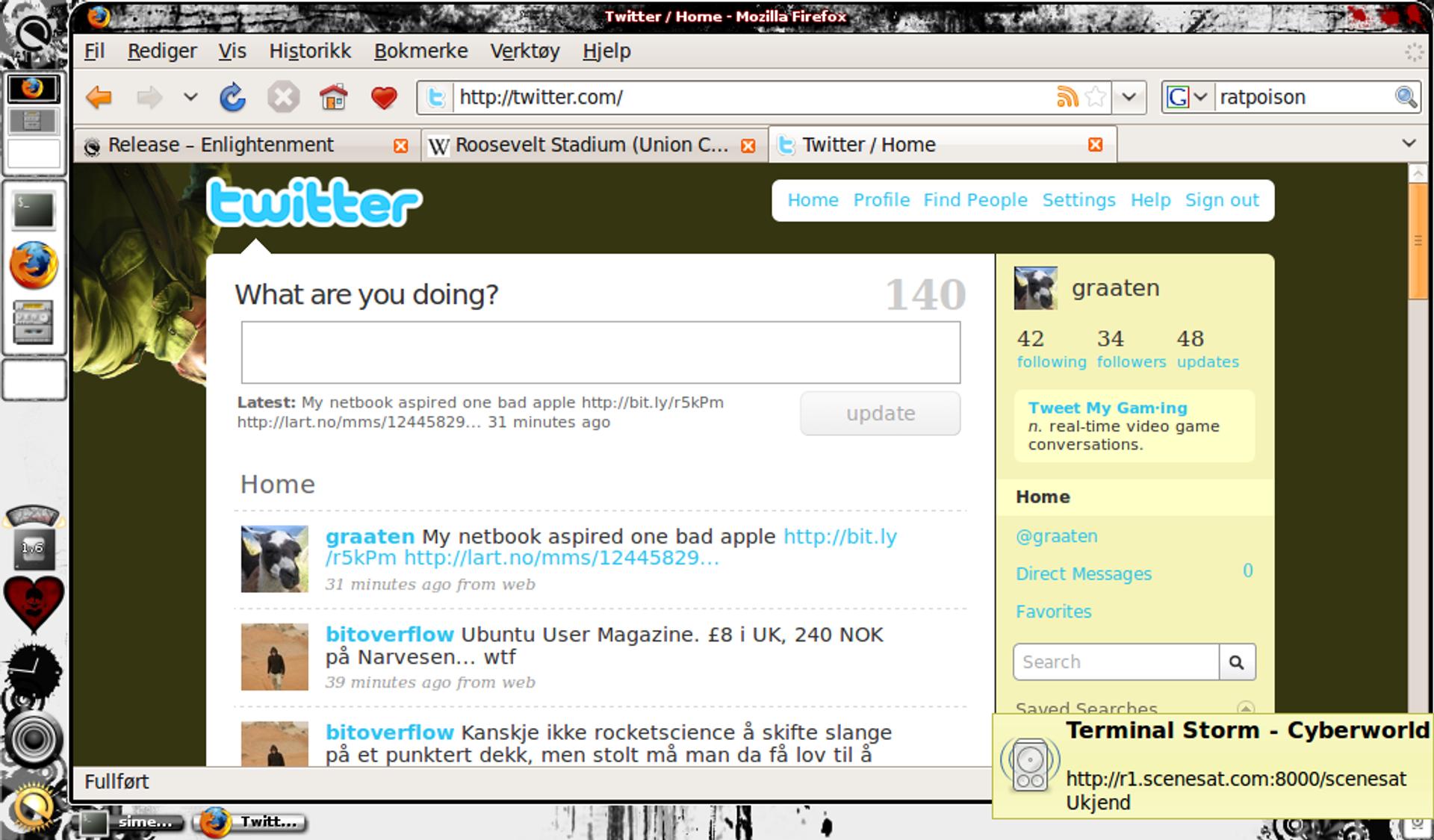Viewport: 1434px width, 840px height.
Task: Click the speaker icon in the Terminal Storm notification
Action: pyautogui.click(x=1030, y=764)
